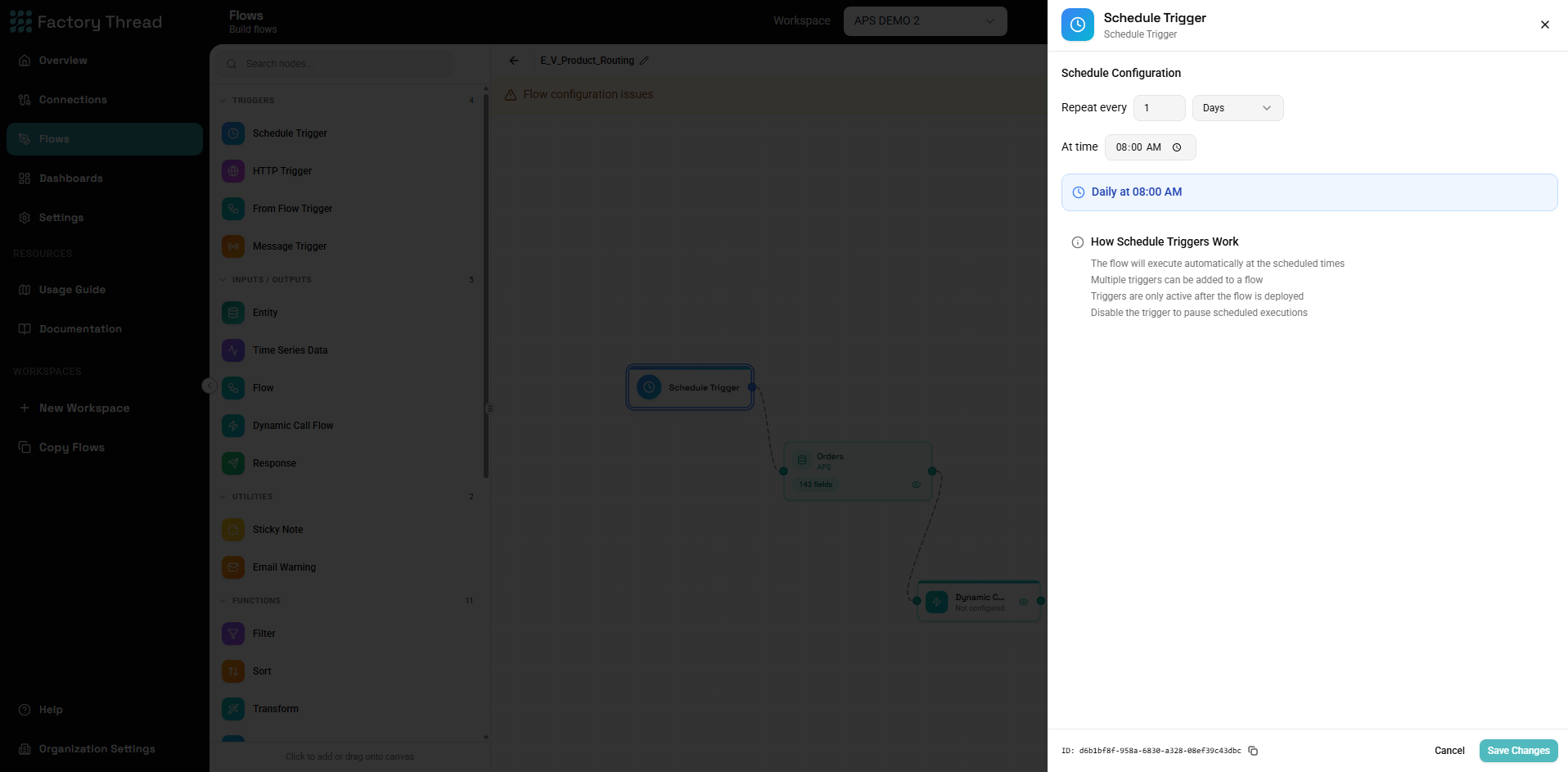The width and height of the screenshot is (1568, 772).
Task: Collapse the sidebar with arrow handle
Action: coord(210,386)
